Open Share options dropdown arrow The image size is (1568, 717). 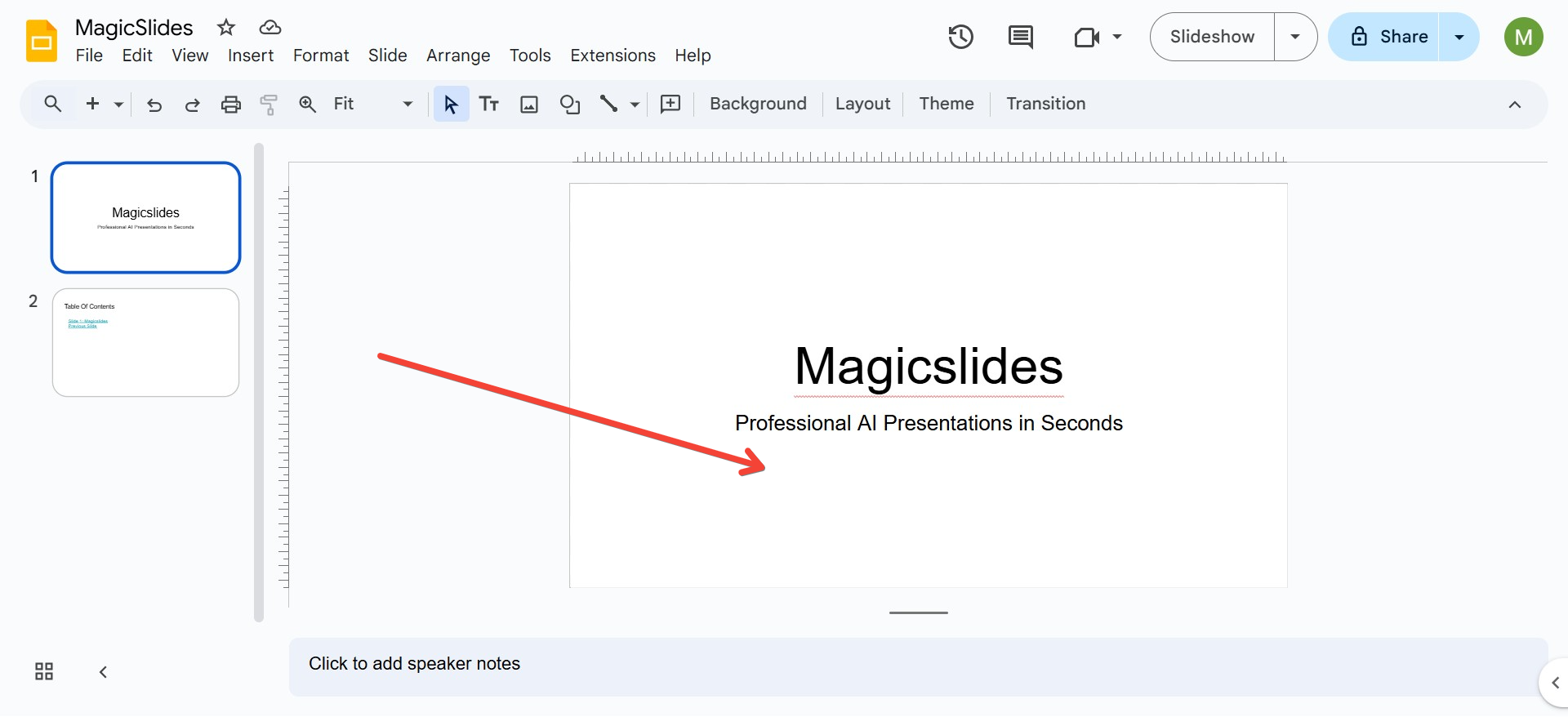tap(1459, 37)
